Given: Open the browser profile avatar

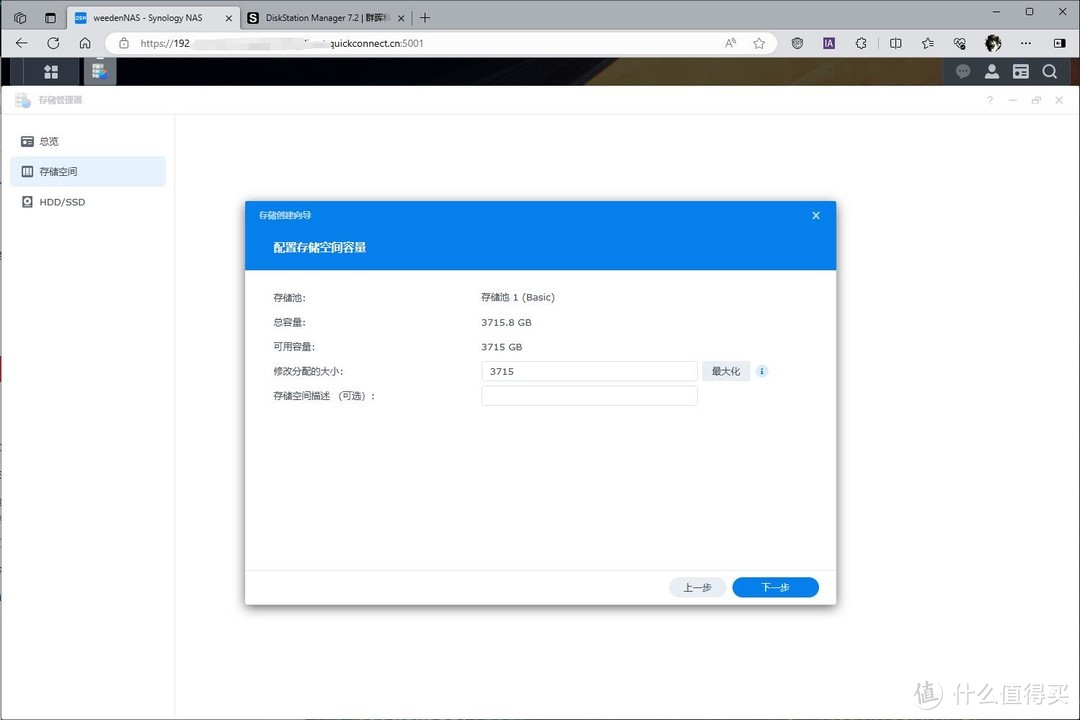Looking at the screenshot, I should (993, 43).
